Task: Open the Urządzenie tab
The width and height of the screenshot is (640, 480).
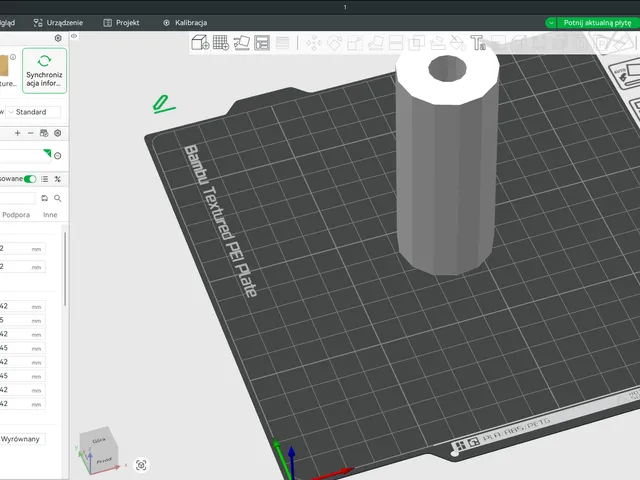Action: tap(58, 23)
